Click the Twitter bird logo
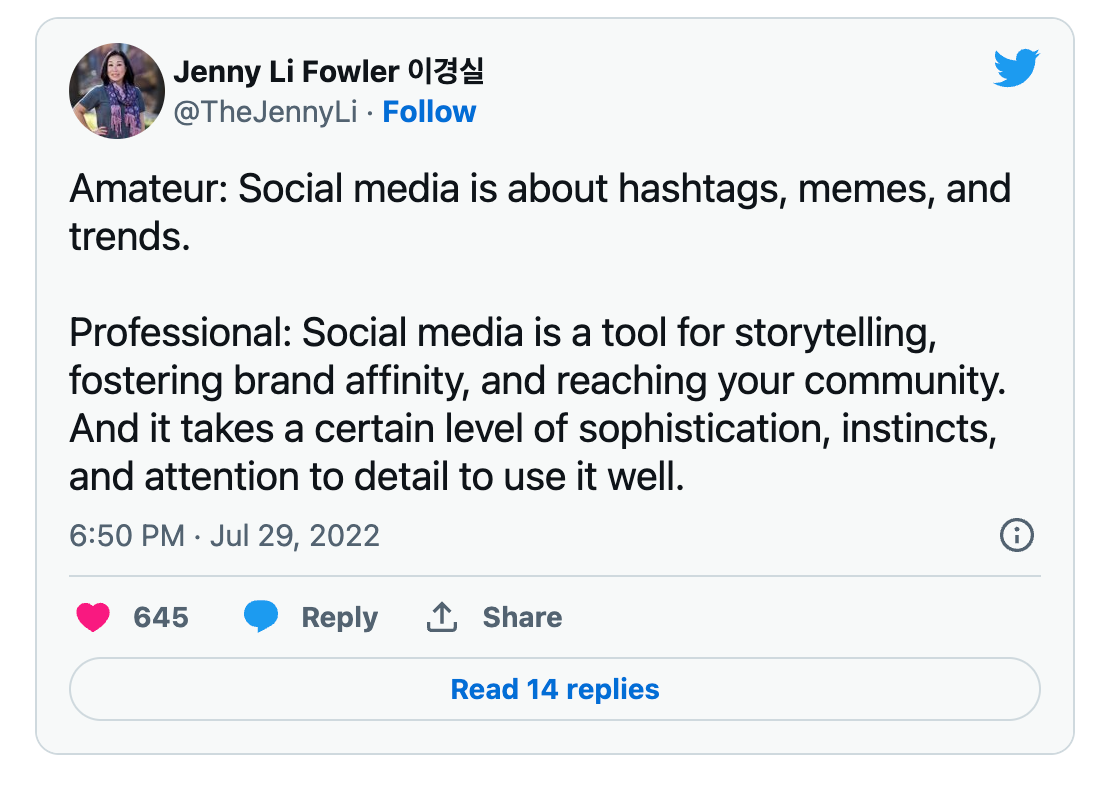 click(x=1016, y=68)
